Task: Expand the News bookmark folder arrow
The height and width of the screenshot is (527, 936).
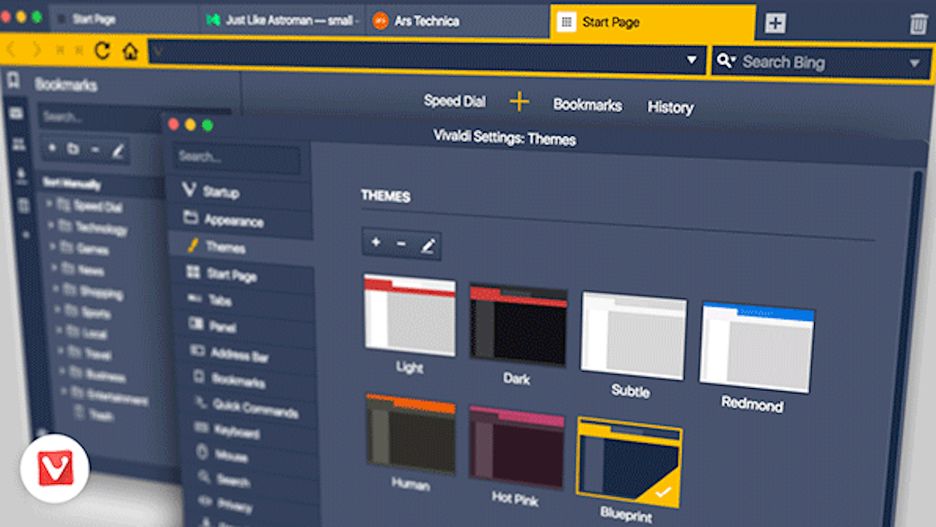Action: [54, 267]
